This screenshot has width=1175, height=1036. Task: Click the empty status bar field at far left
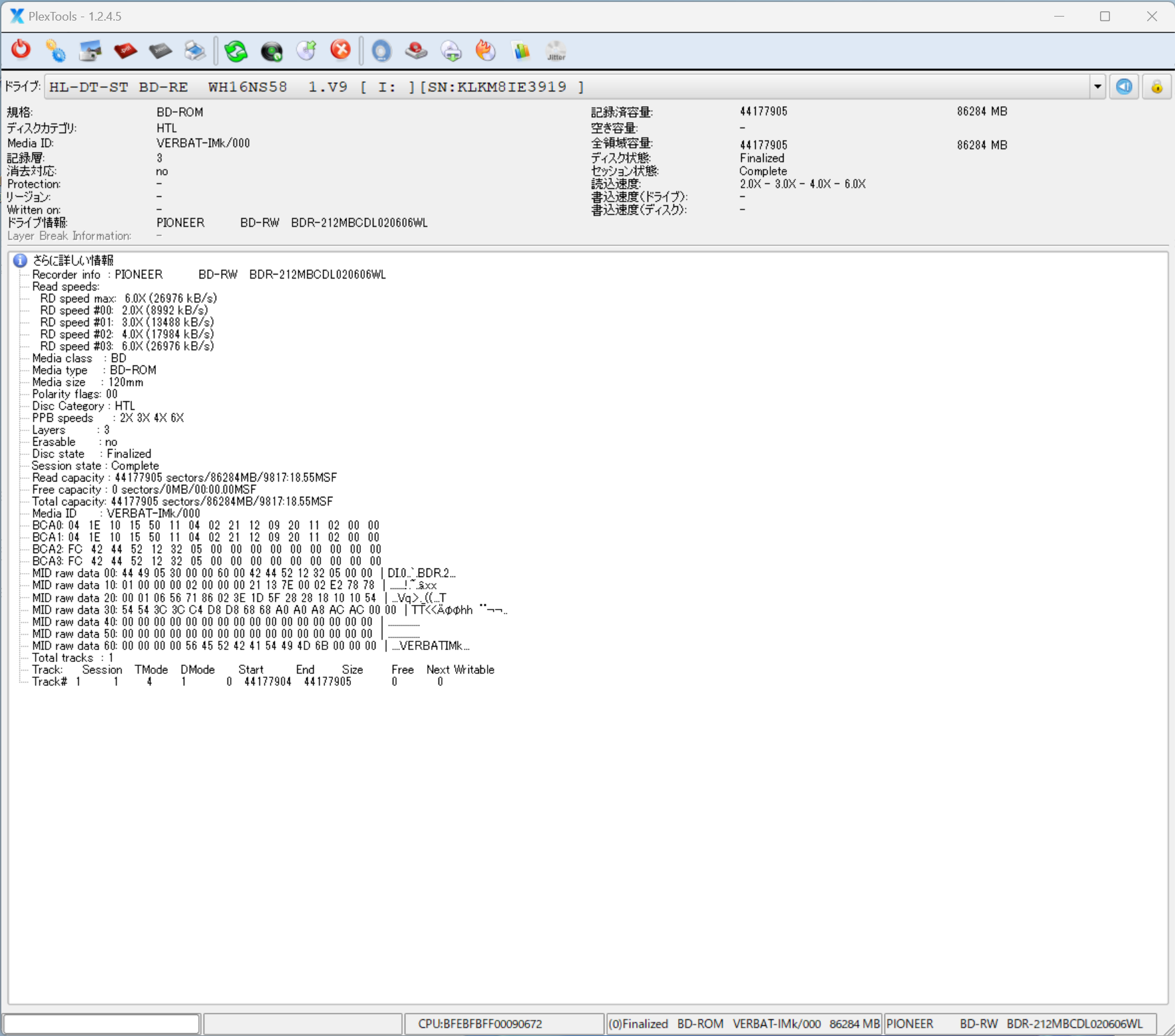point(102,1023)
